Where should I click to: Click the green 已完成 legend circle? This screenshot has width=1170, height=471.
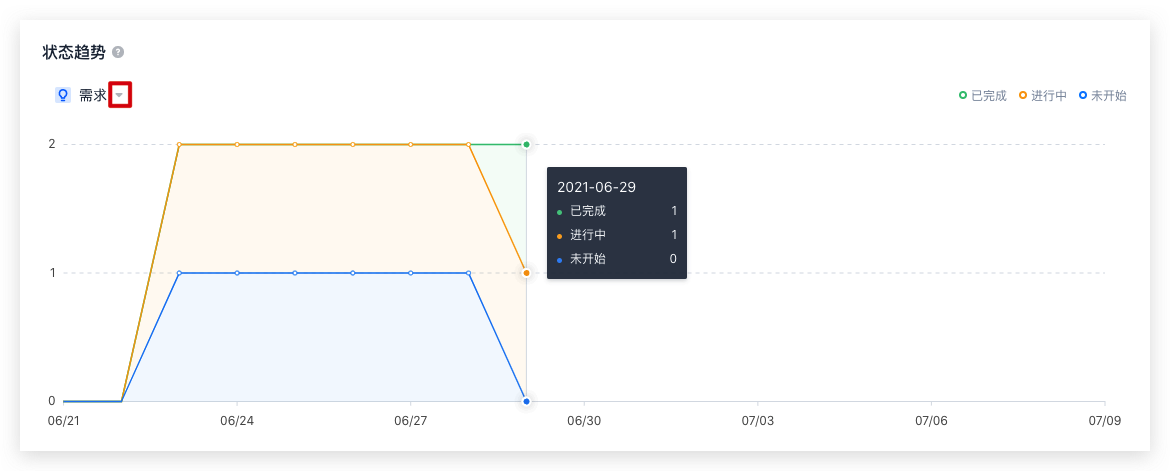[963, 95]
